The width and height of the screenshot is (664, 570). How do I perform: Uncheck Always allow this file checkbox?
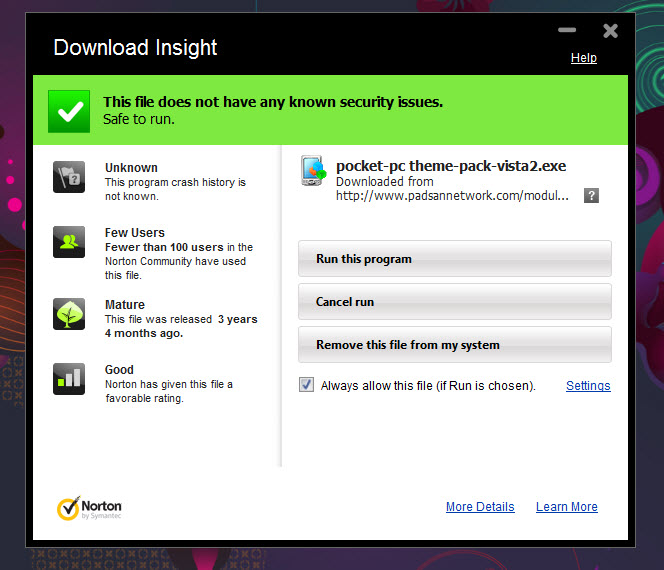pyautogui.click(x=306, y=385)
